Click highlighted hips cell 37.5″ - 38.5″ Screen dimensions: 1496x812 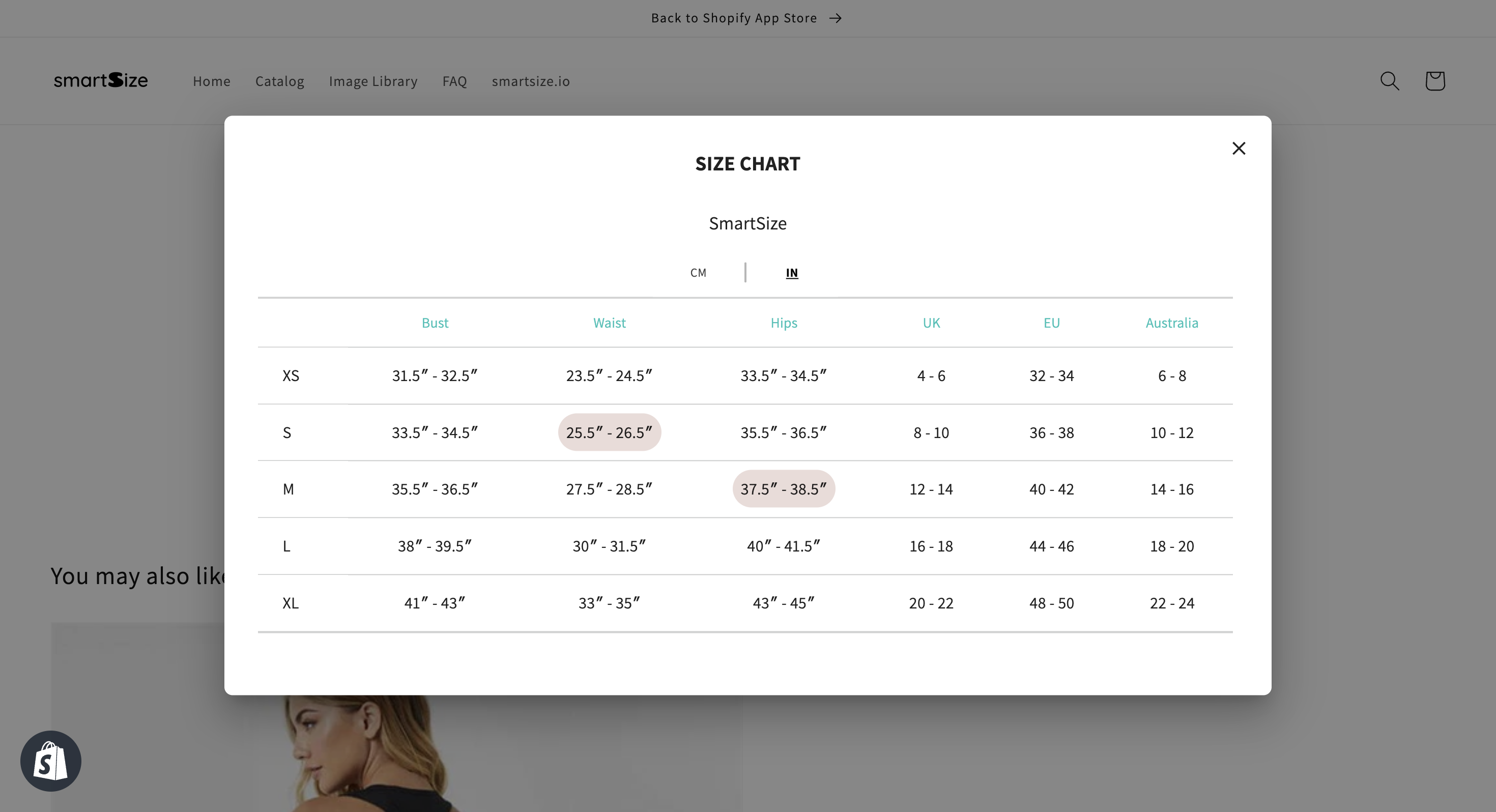[784, 489]
